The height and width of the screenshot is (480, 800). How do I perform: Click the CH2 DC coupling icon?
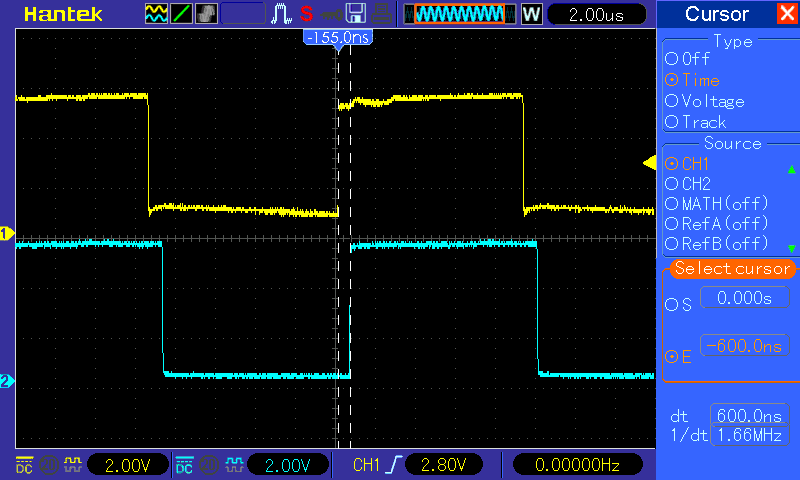click(183, 465)
